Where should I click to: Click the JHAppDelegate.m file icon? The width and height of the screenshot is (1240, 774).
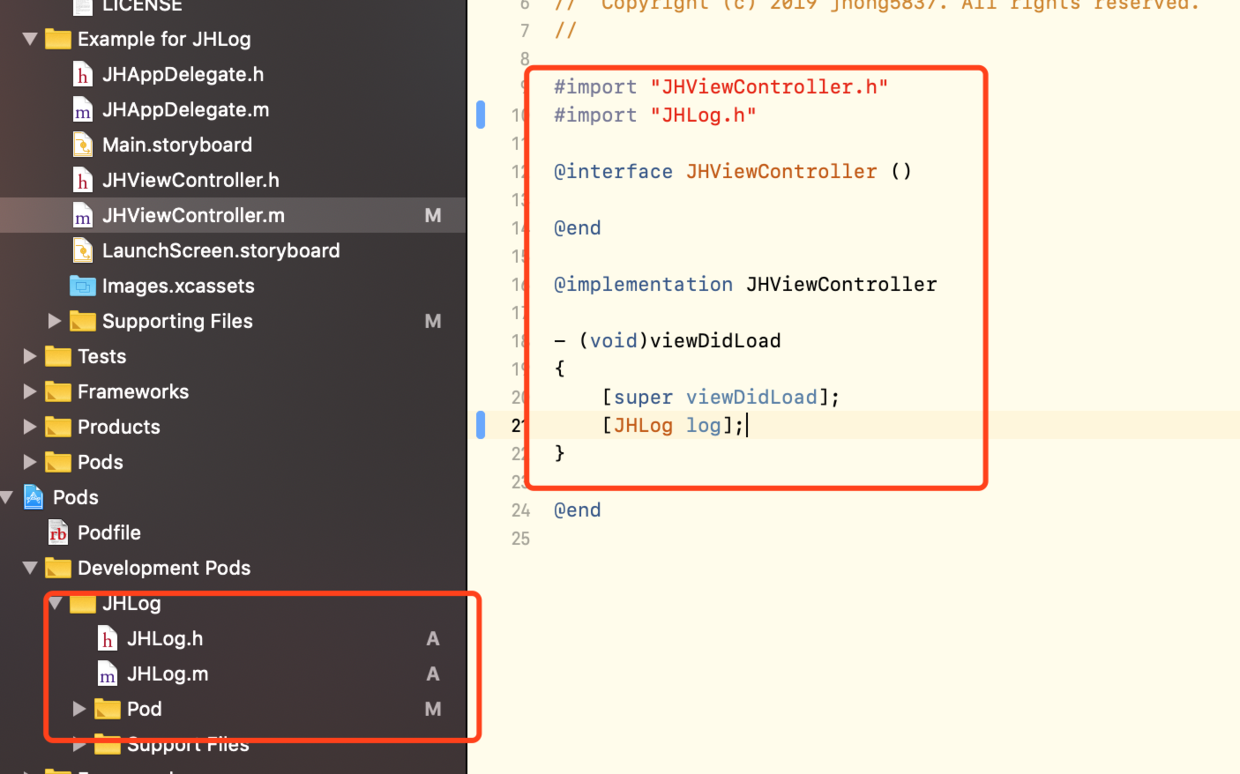pos(83,110)
